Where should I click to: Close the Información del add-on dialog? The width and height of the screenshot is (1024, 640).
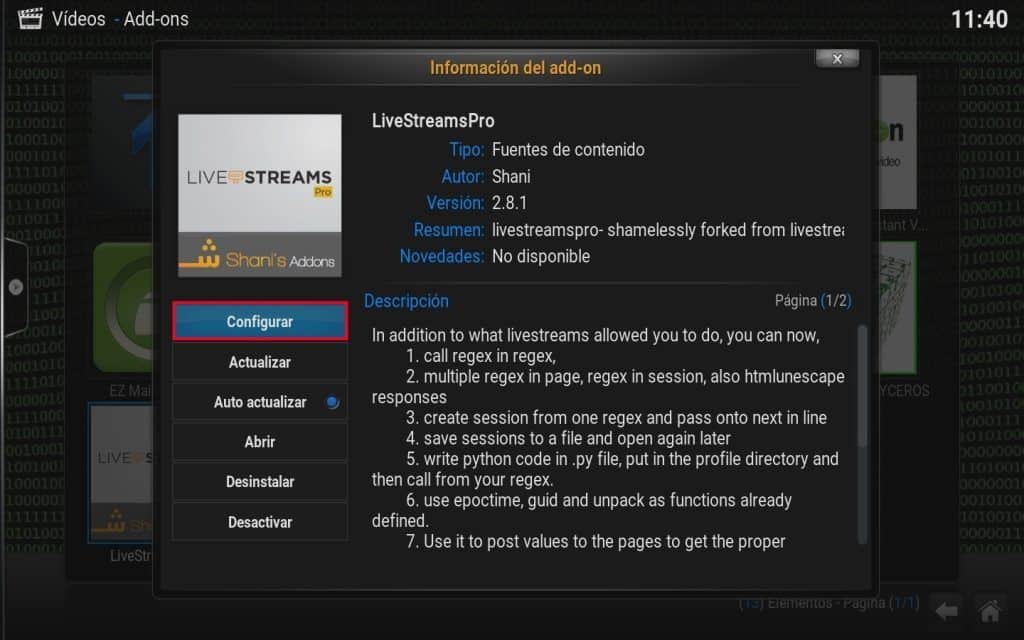click(837, 58)
